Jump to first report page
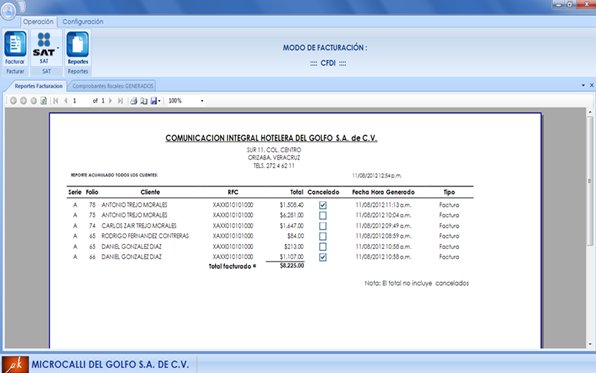This screenshot has height=373, width=596. [x=56, y=101]
